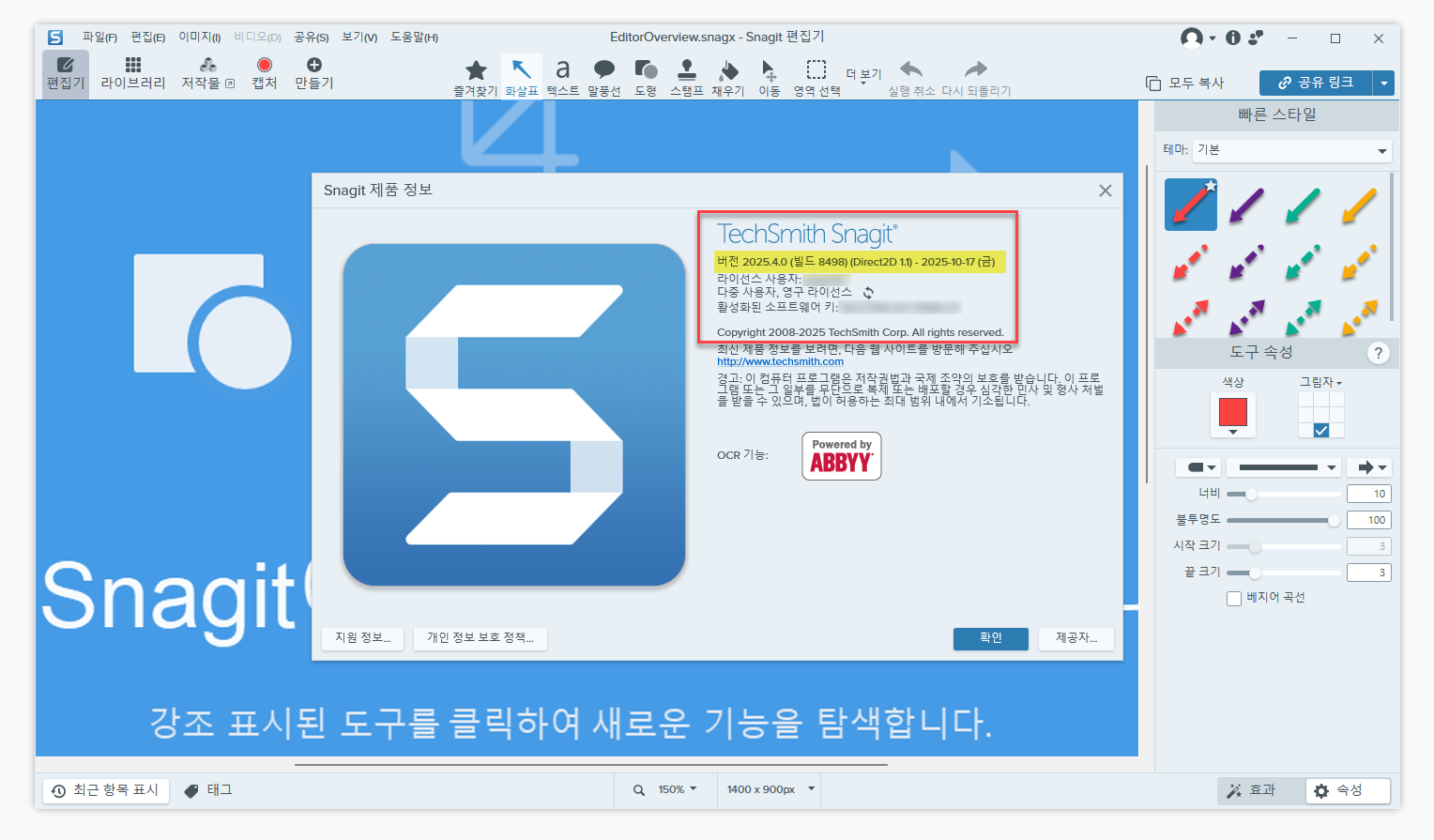This screenshot has width=1434, height=840.
Task: Close the Snagit product info dialog
Action: [x=1106, y=191]
